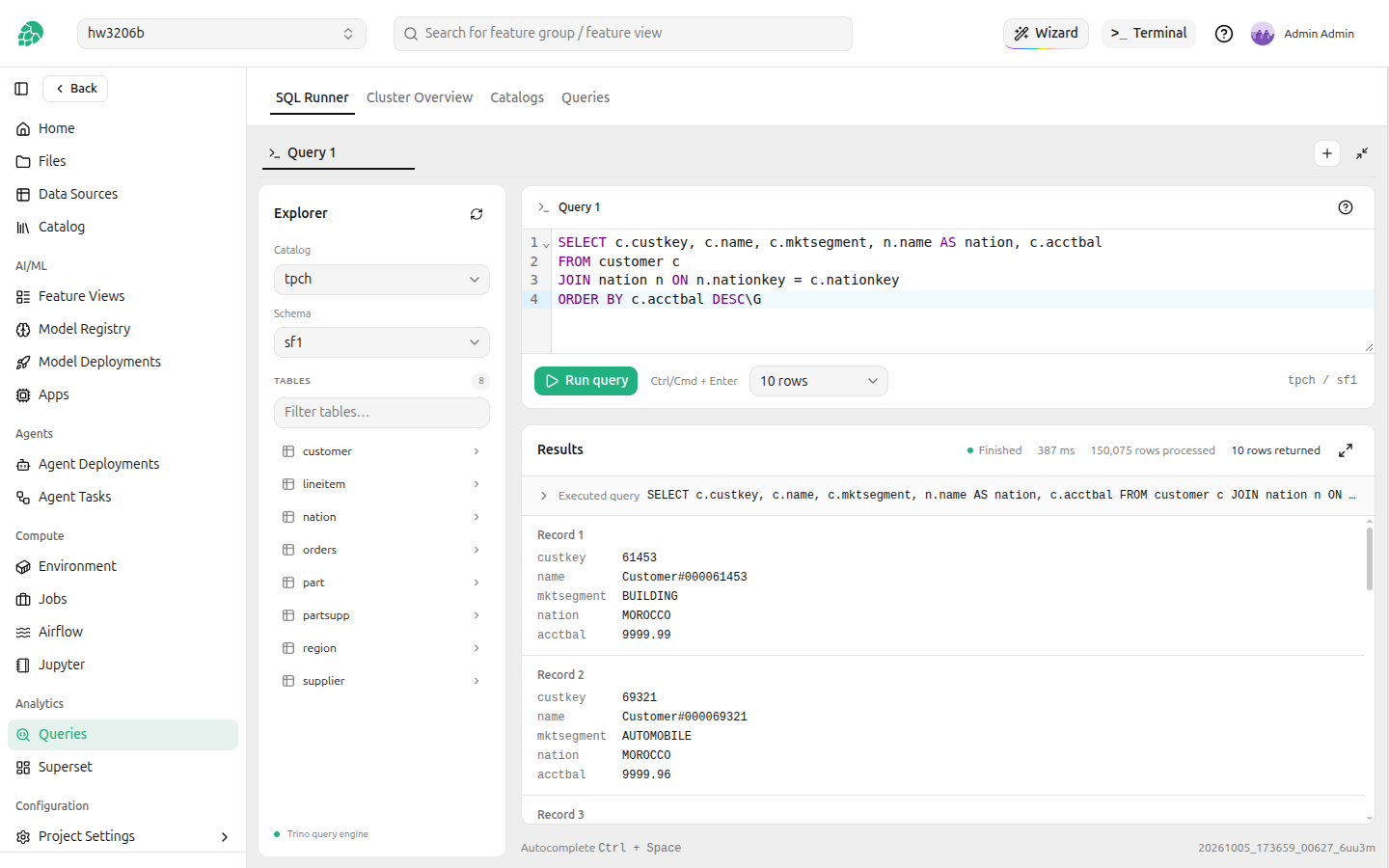Open the help icon in top bar
The image size is (1389, 868).
(1224, 34)
